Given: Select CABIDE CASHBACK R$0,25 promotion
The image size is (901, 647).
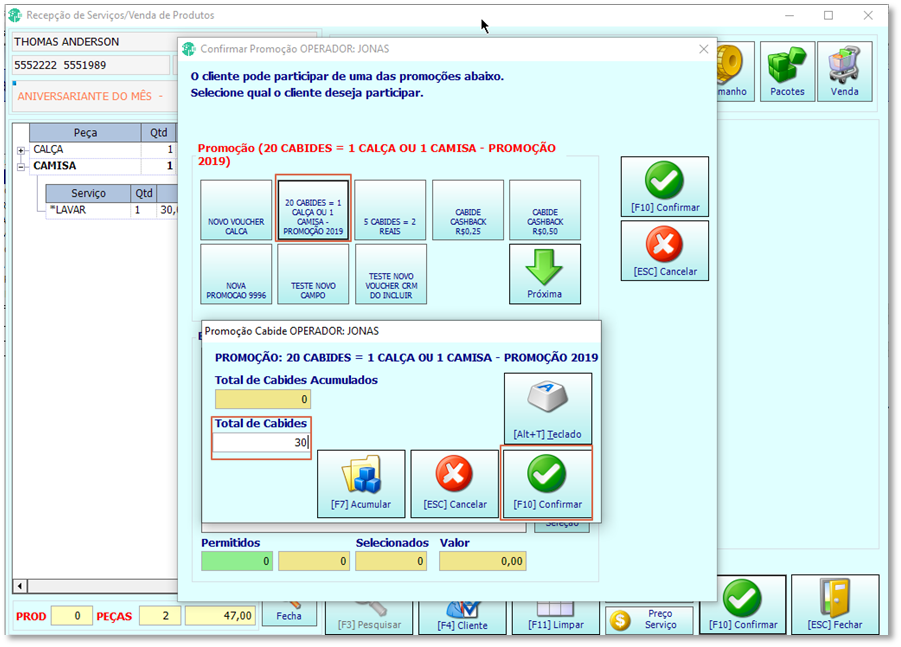Looking at the screenshot, I should (468, 210).
